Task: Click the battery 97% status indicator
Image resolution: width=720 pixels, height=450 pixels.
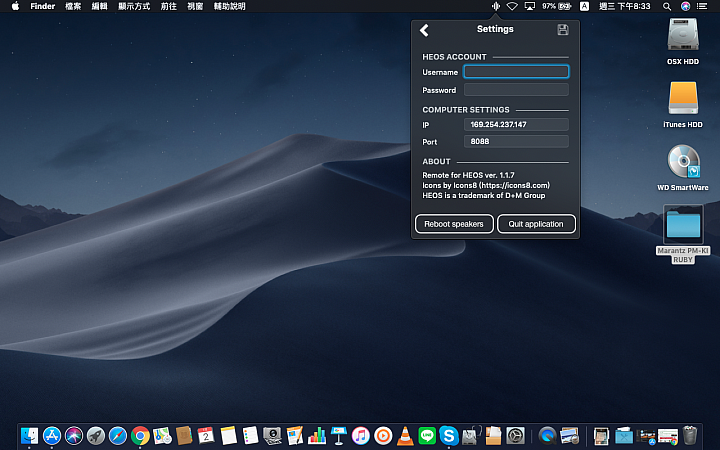Action: click(x=557, y=6)
